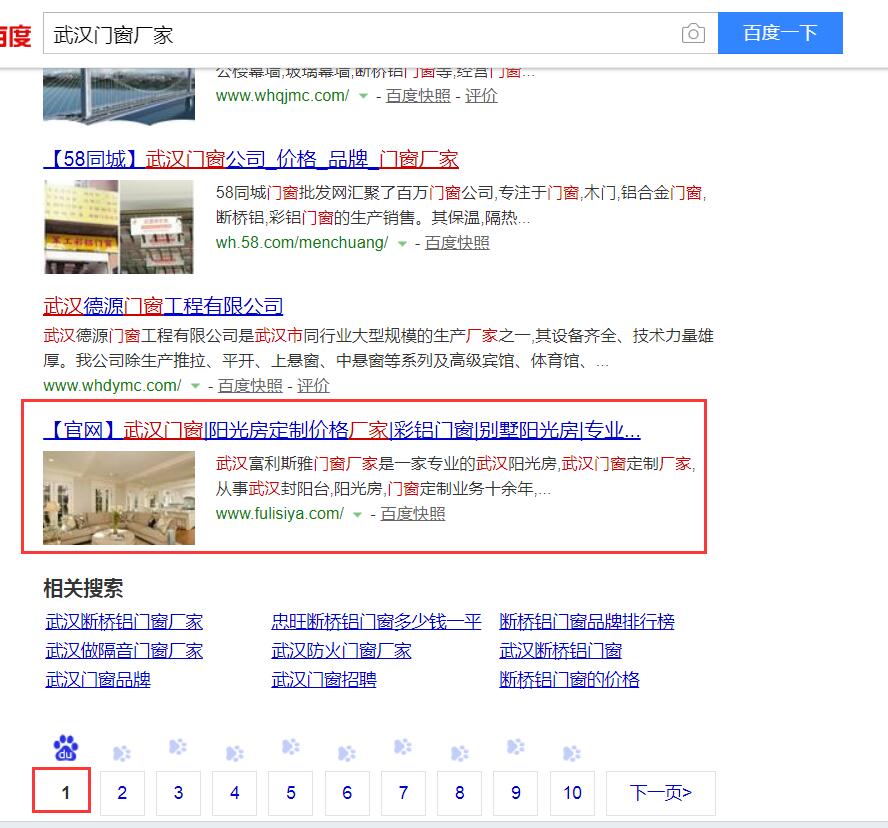The image size is (888, 828).
Task: Click the living room thumbnail for fulisiya
Action: coord(119,497)
